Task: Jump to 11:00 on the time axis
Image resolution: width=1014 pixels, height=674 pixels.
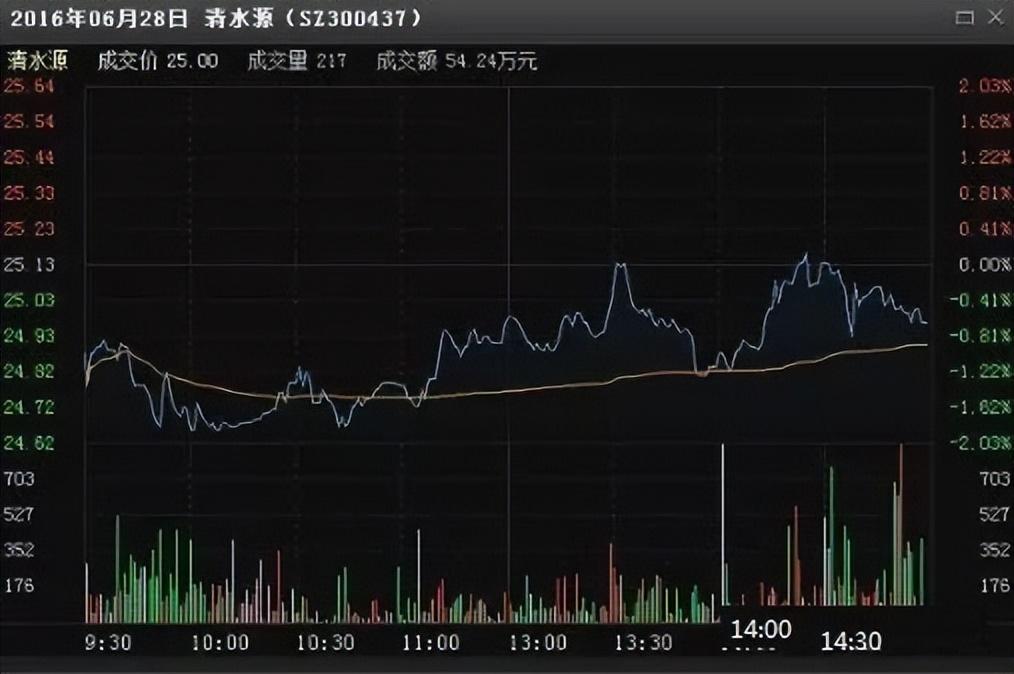Action: tap(431, 642)
